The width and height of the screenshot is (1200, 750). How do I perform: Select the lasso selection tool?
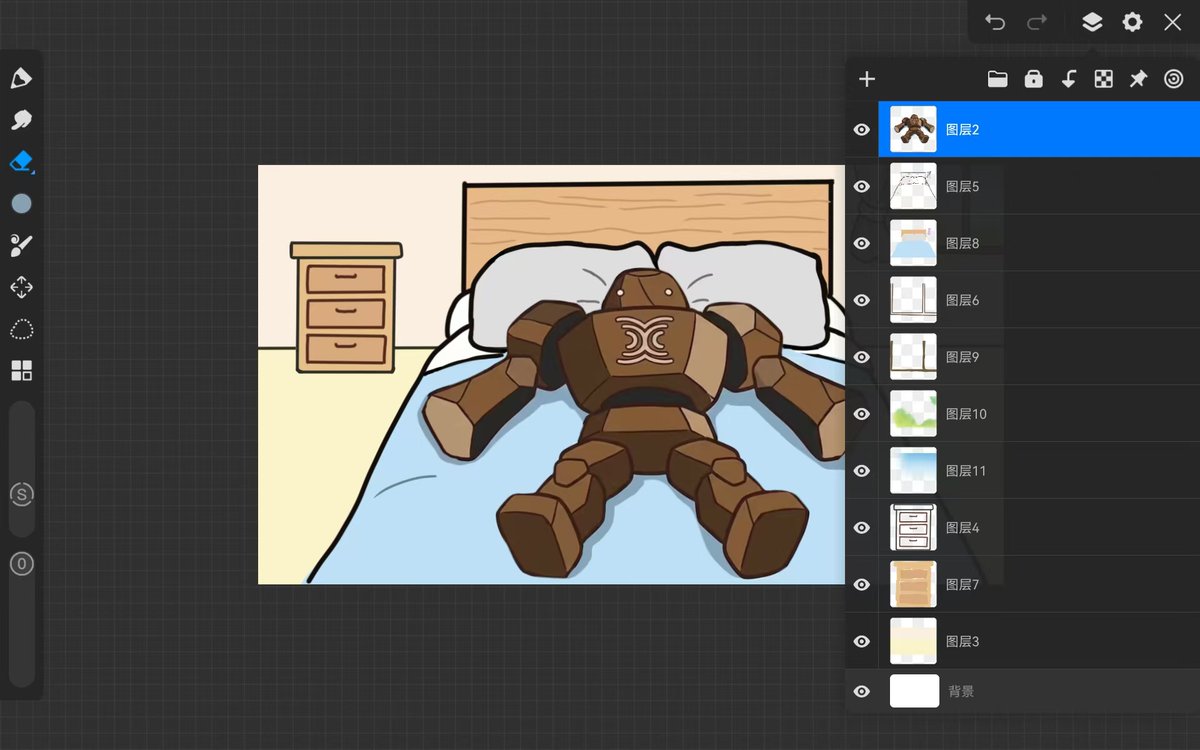click(21, 330)
